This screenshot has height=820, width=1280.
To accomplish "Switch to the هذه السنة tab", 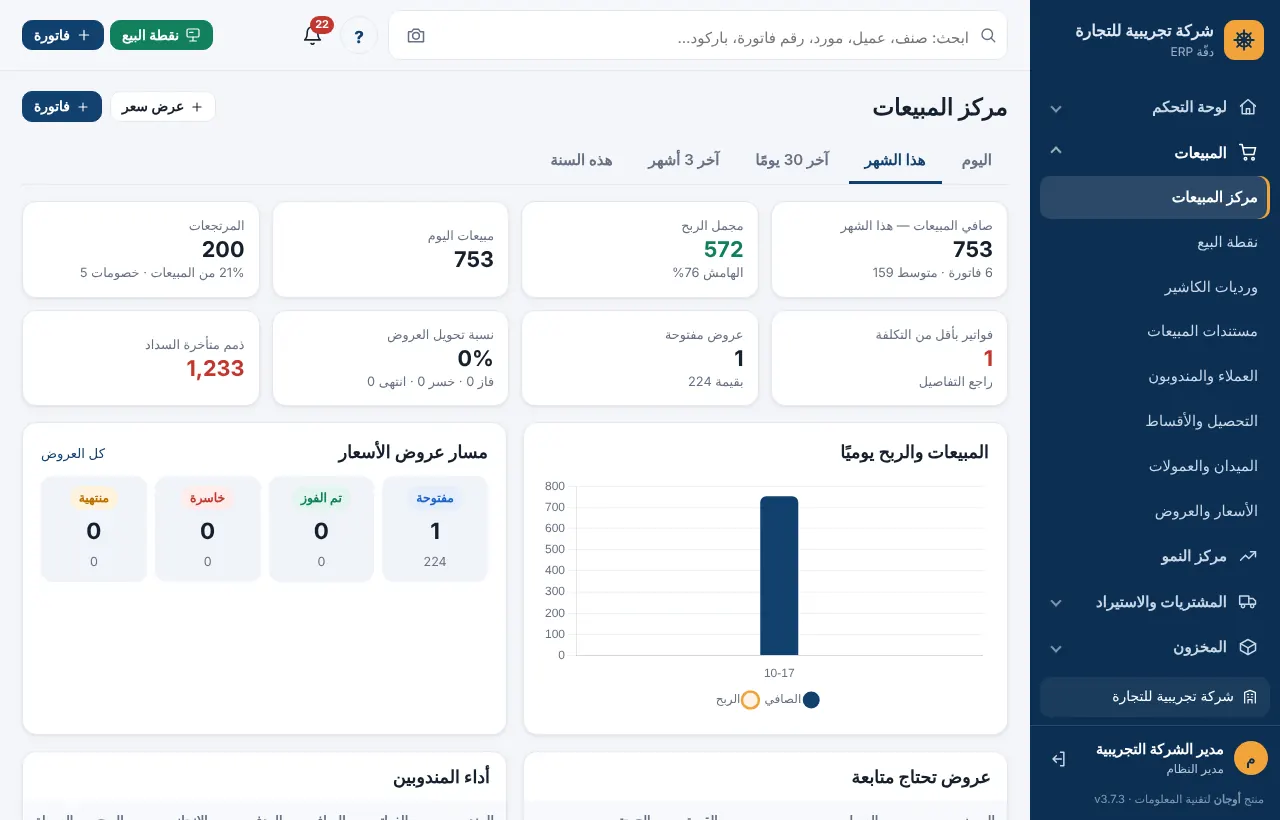I will (581, 160).
